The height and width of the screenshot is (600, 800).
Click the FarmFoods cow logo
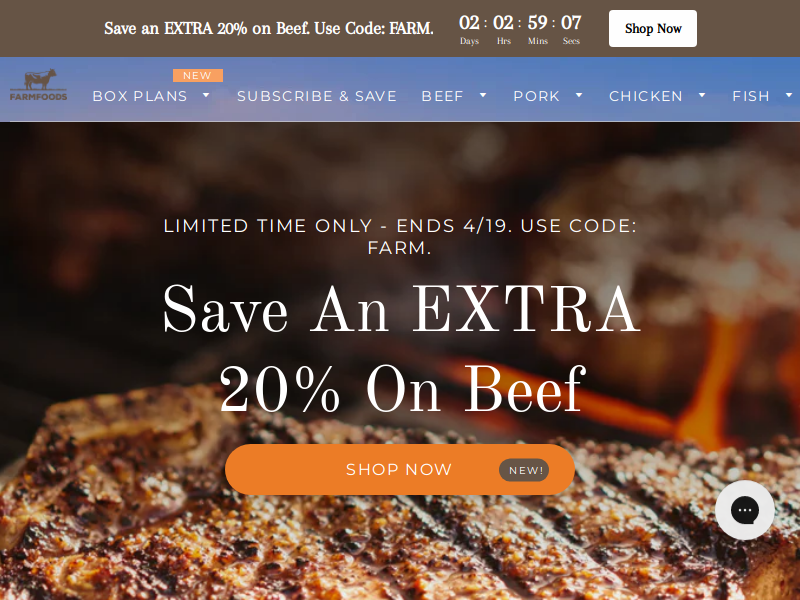click(39, 85)
